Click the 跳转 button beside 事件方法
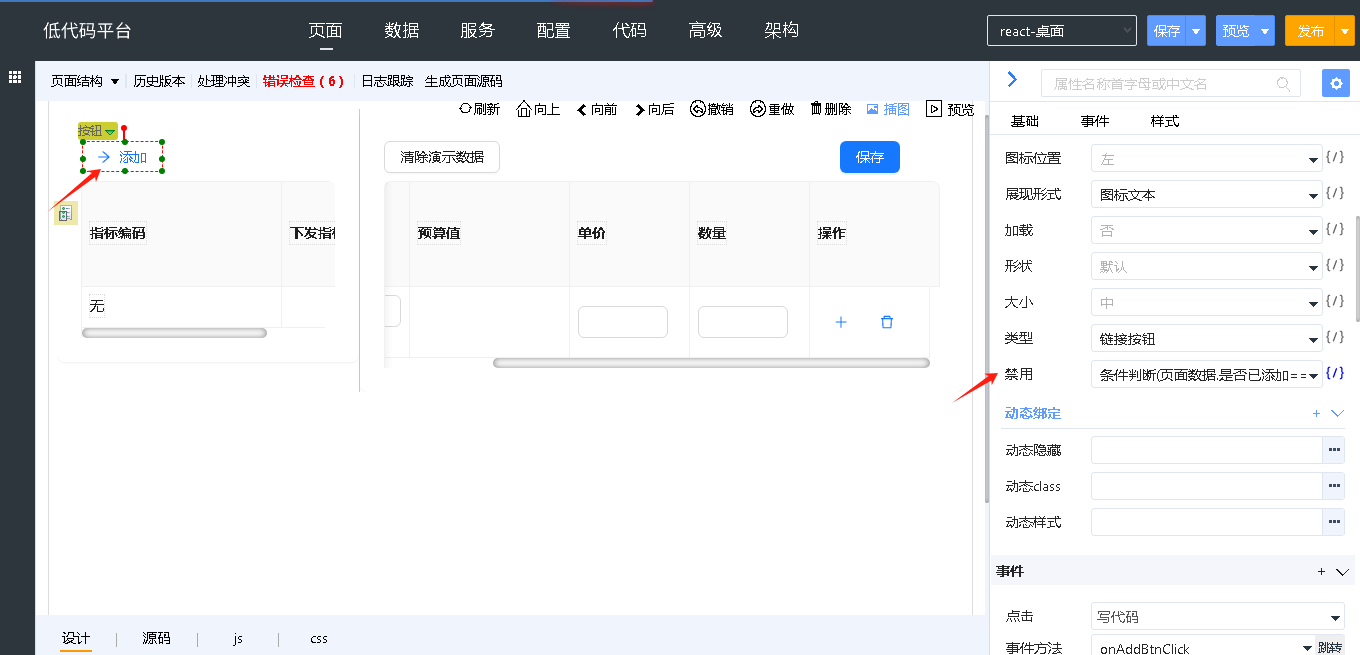The image size is (1360, 655). click(1330, 648)
